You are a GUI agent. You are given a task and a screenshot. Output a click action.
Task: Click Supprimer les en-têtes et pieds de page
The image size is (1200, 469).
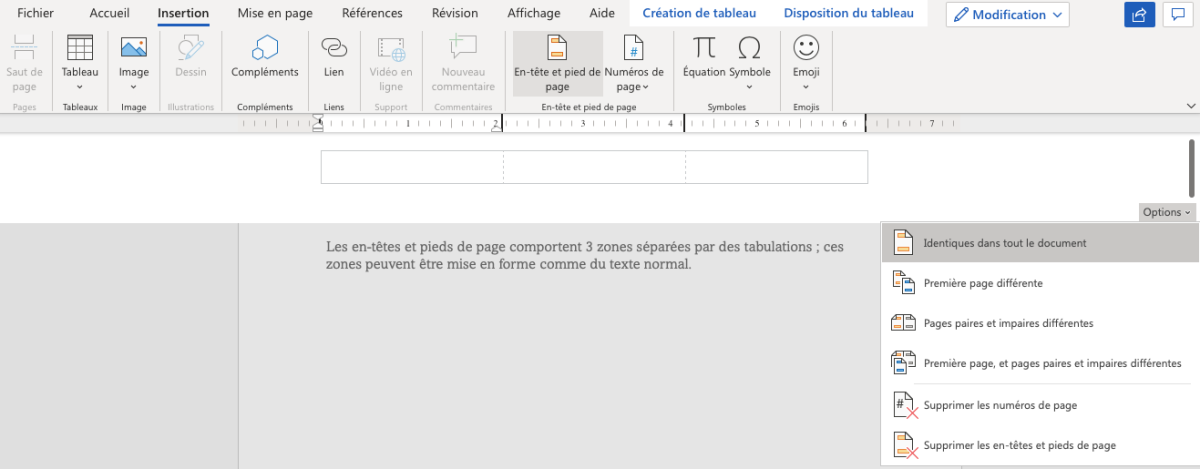click(1040, 445)
